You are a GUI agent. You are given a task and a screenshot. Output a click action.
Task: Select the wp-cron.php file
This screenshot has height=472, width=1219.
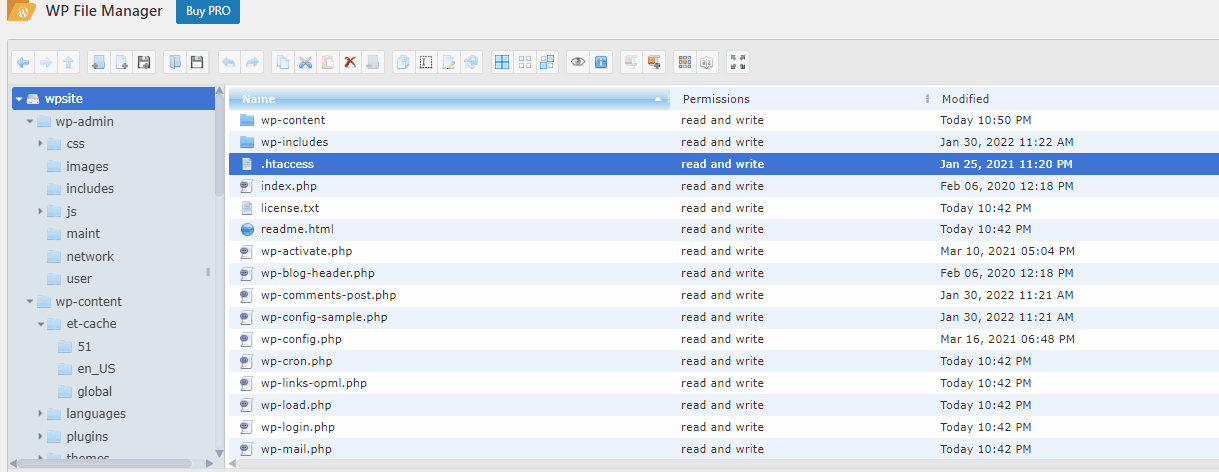pos(724,361)
